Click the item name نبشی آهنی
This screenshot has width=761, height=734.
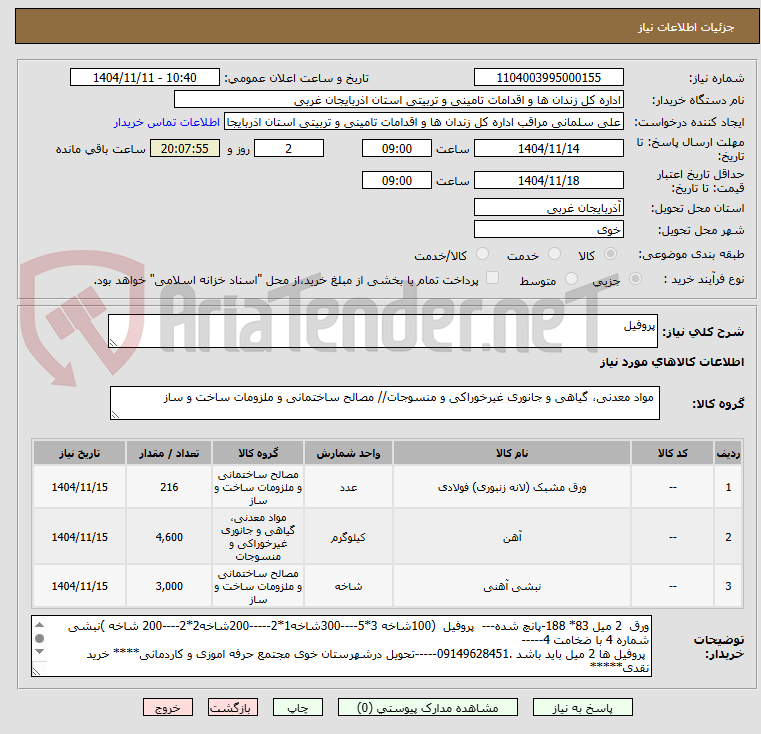[x=512, y=586]
